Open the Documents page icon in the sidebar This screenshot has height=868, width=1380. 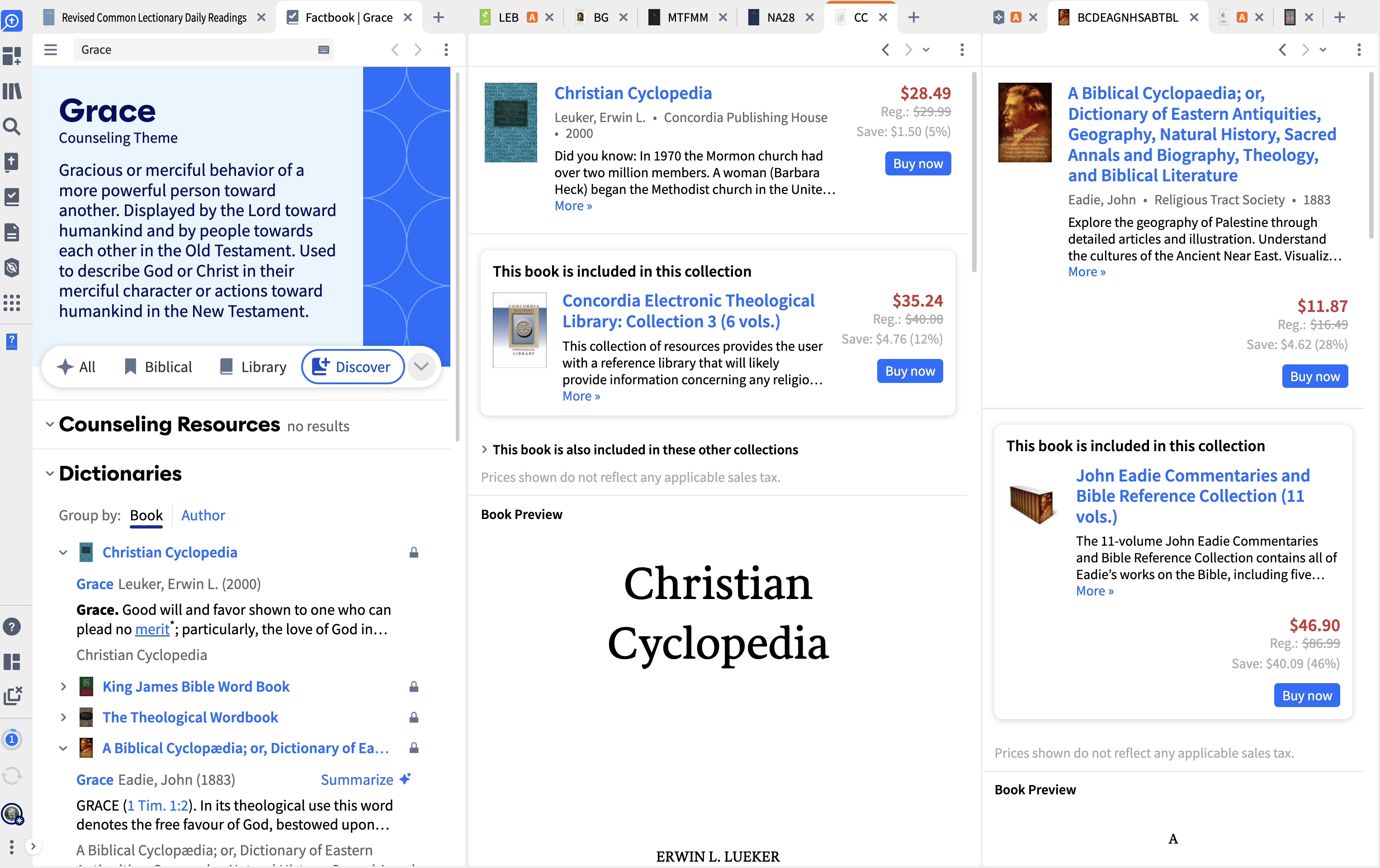[x=12, y=232]
